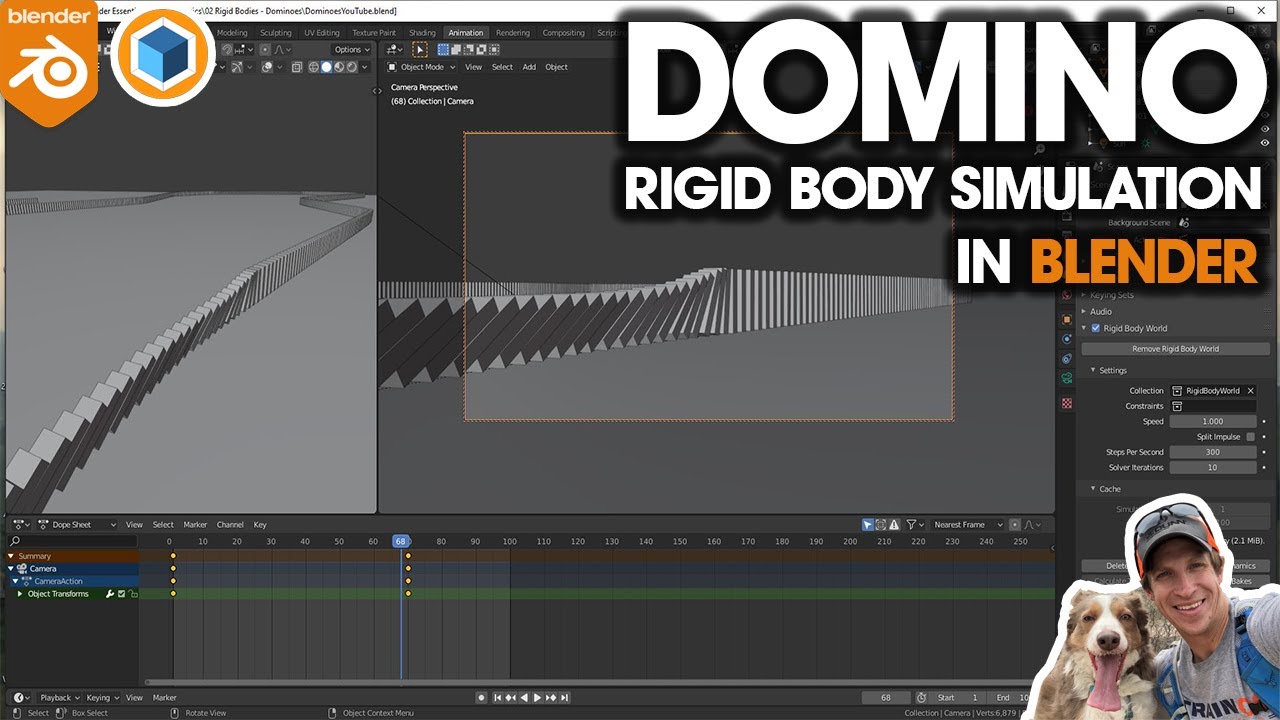Open the shading options dropdown arrow
Screen dimensions: 1280x720
365,67
